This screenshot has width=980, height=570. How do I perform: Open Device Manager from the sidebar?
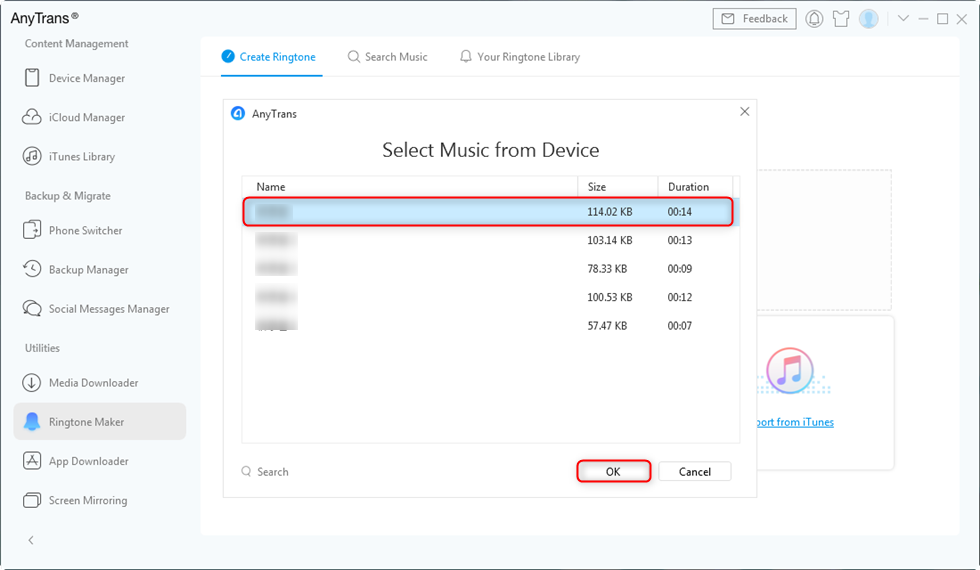[87, 78]
